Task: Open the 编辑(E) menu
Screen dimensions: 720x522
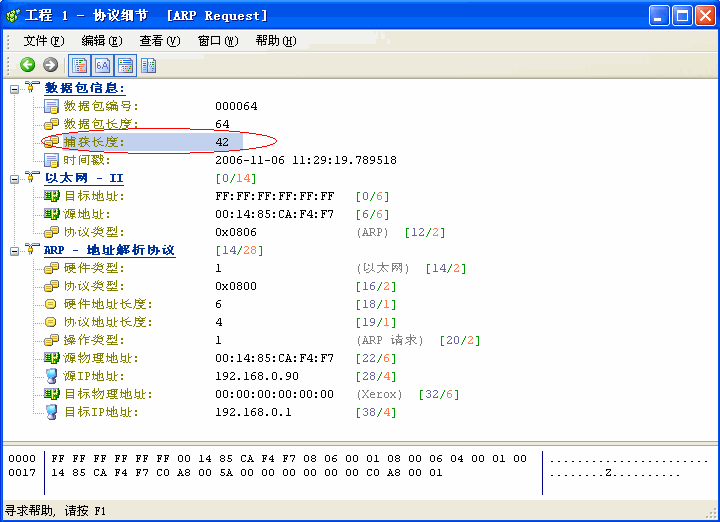Action: 101,41
